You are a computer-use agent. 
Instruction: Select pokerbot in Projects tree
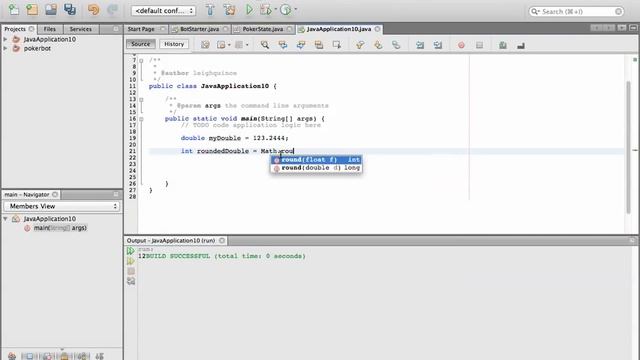click(x=37, y=48)
